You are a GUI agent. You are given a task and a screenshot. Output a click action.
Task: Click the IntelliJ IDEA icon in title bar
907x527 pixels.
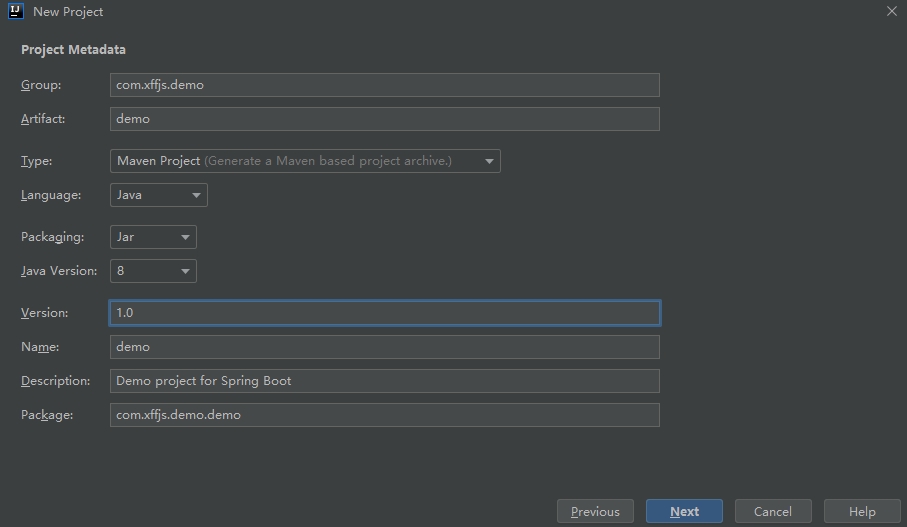[x=15, y=11]
